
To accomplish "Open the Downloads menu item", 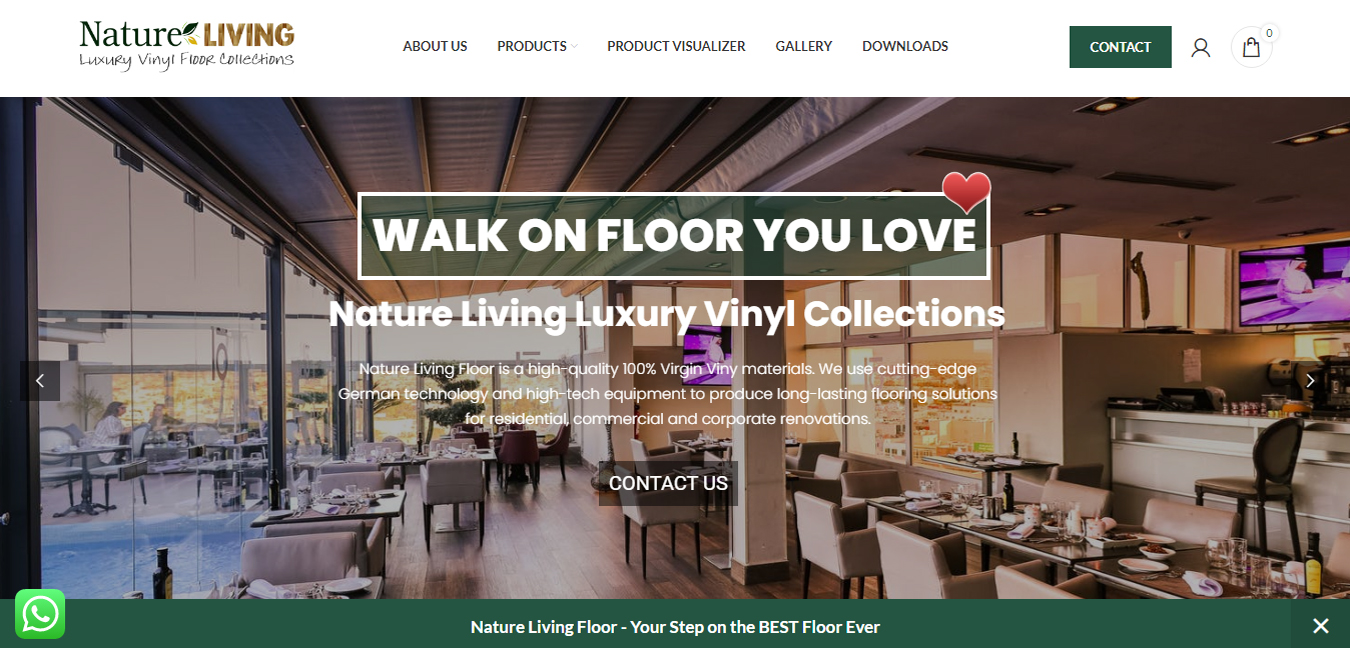I will tap(905, 46).
